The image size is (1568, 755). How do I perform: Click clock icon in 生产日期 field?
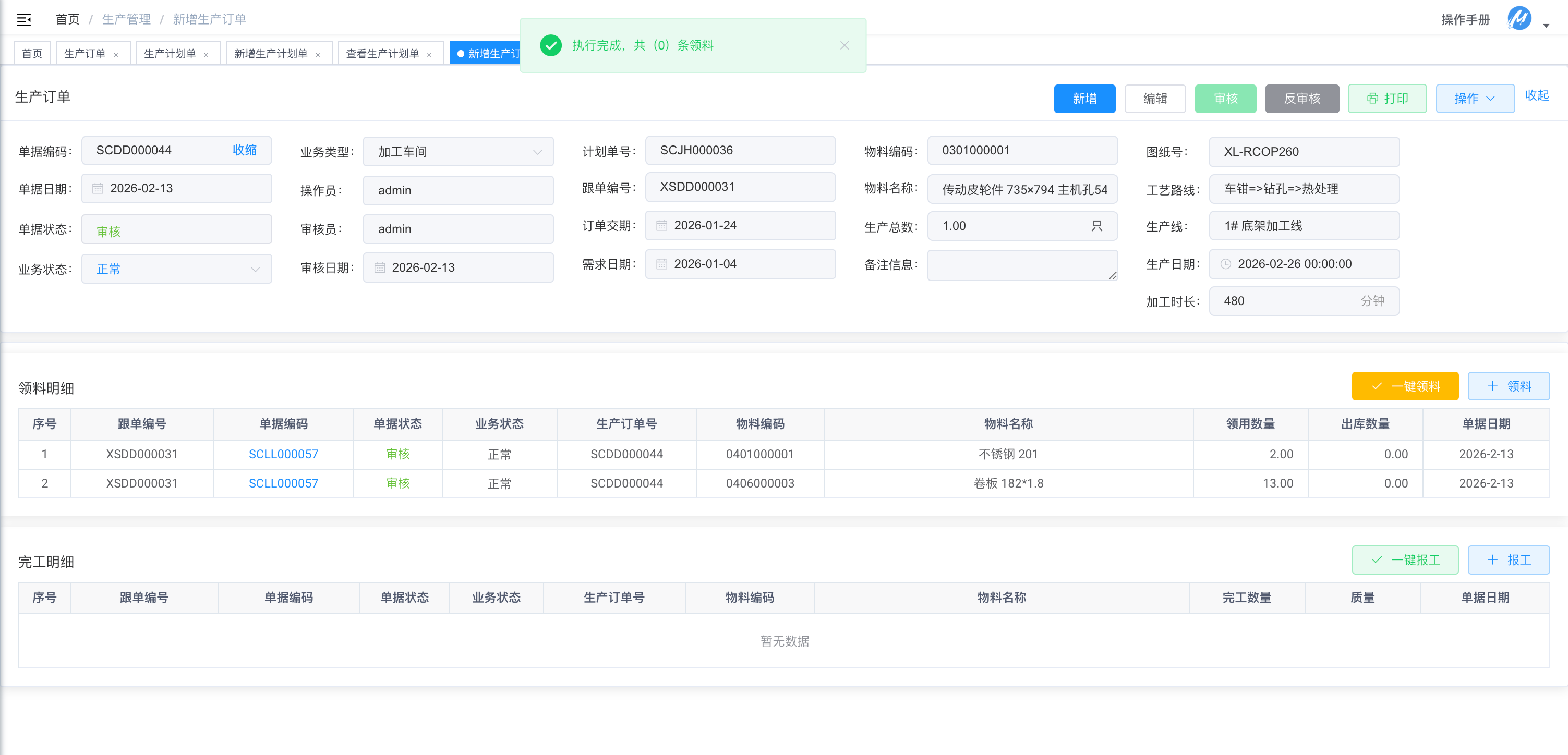click(x=1226, y=264)
